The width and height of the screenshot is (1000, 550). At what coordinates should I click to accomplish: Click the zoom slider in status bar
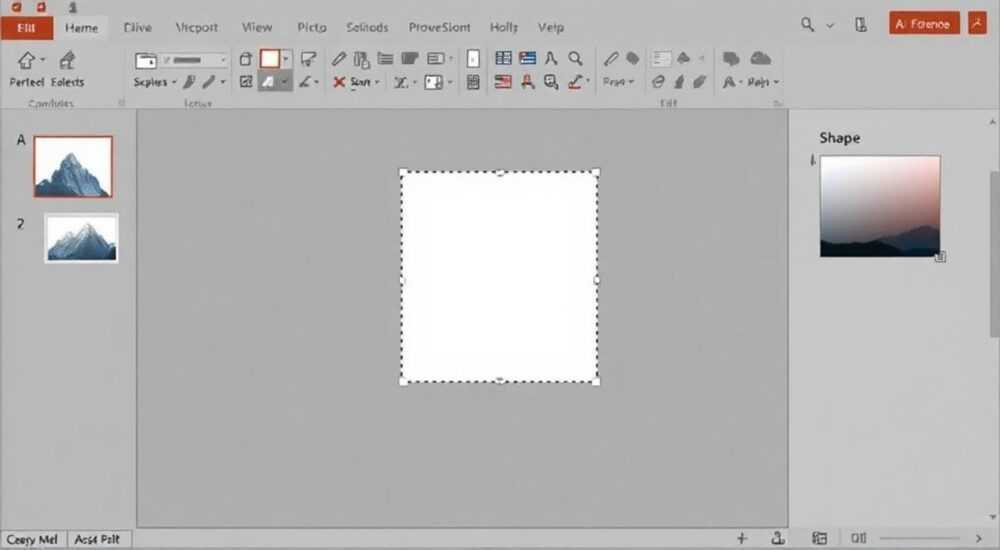click(x=919, y=539)
